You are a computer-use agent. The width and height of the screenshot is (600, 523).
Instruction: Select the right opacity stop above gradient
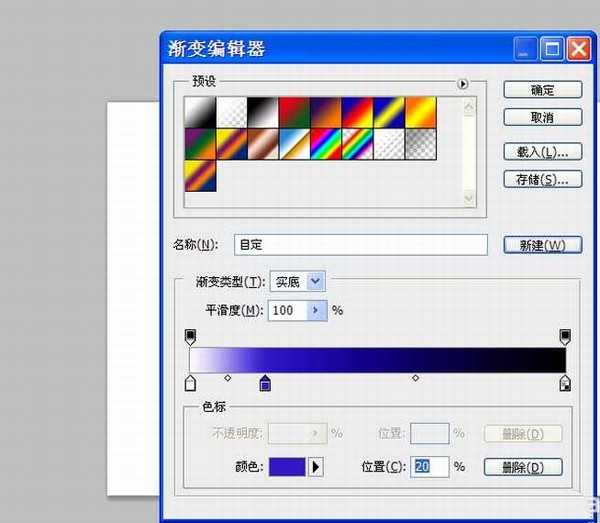(565, 337)
